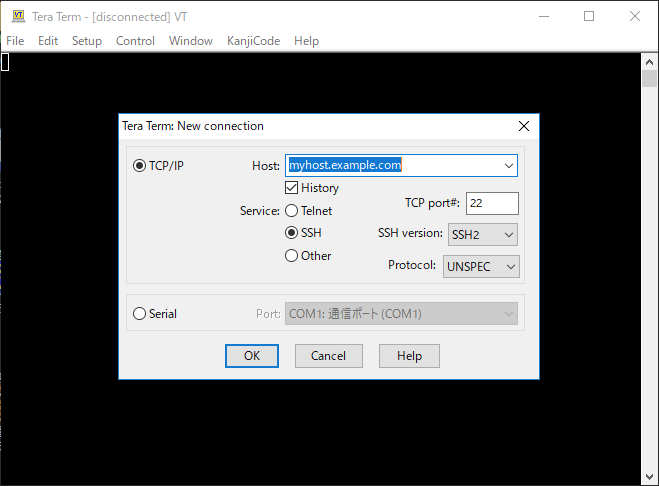Click the 'Service:' label
Image resolution: width=659 pixels, height=486 pixels.
[x=260, y=211]
